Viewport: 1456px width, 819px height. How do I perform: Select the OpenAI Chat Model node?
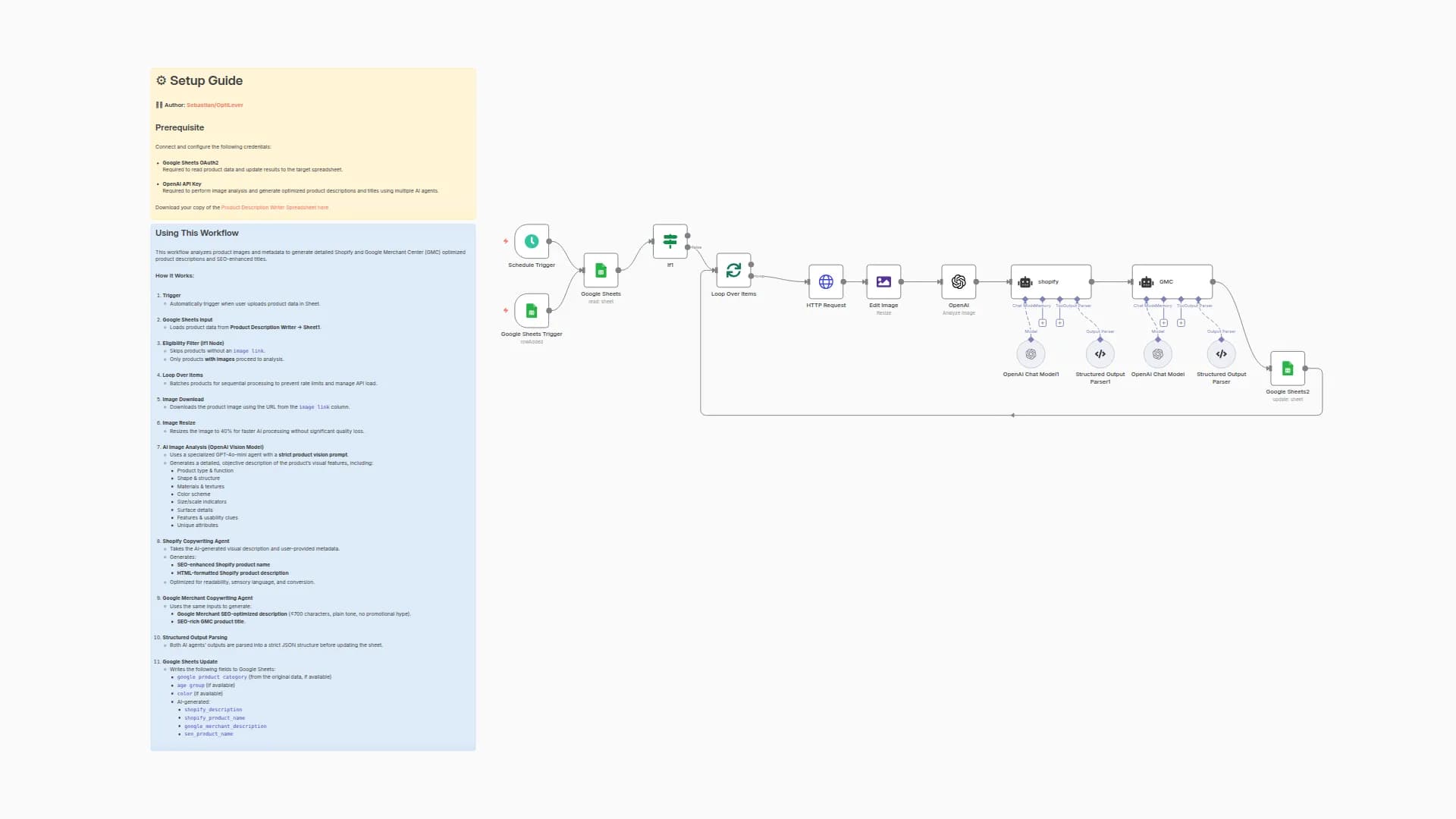pos(1158,353)
